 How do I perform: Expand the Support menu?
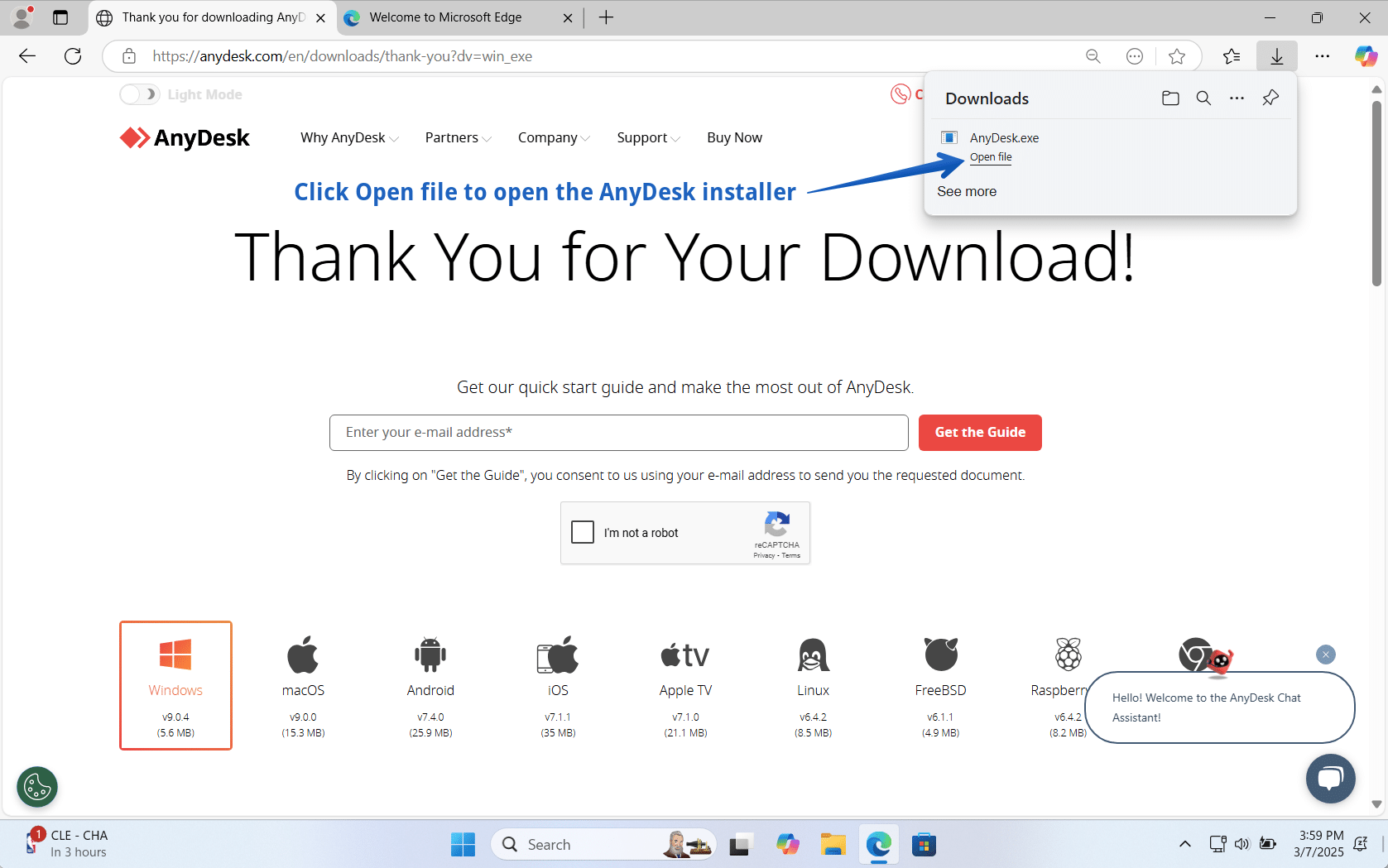[648, 137]
